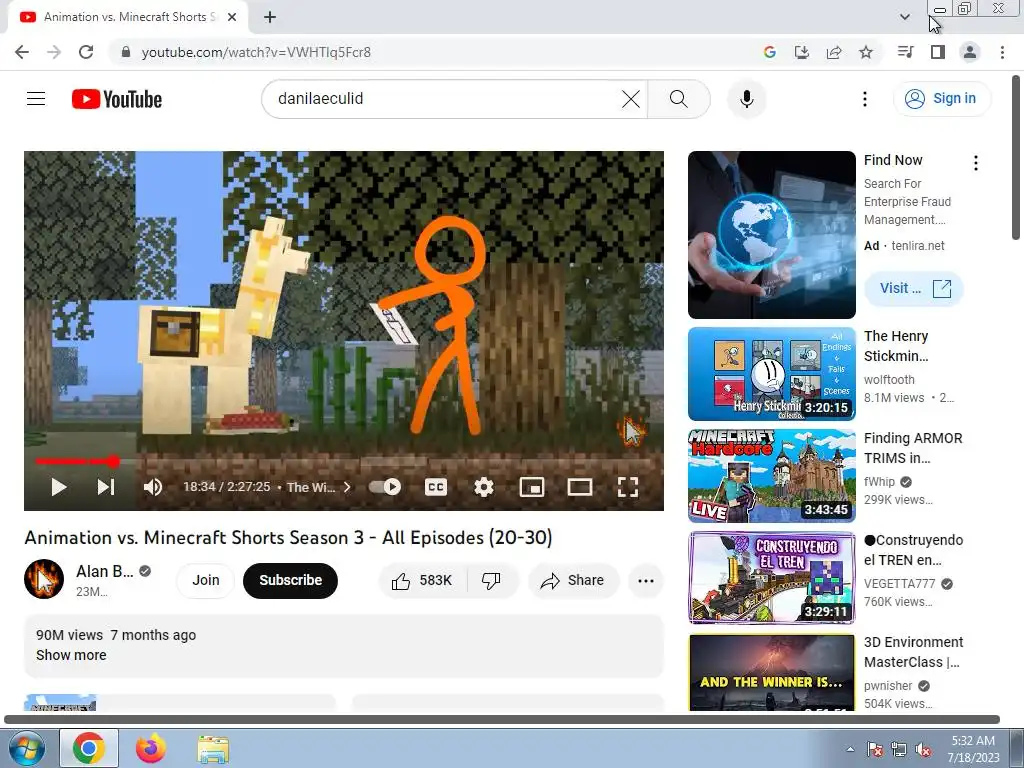This screenshot has height=768, width=1024.
Task: Open 'Finding ARMOR TRIMS in...' video title
Action: 913,448
